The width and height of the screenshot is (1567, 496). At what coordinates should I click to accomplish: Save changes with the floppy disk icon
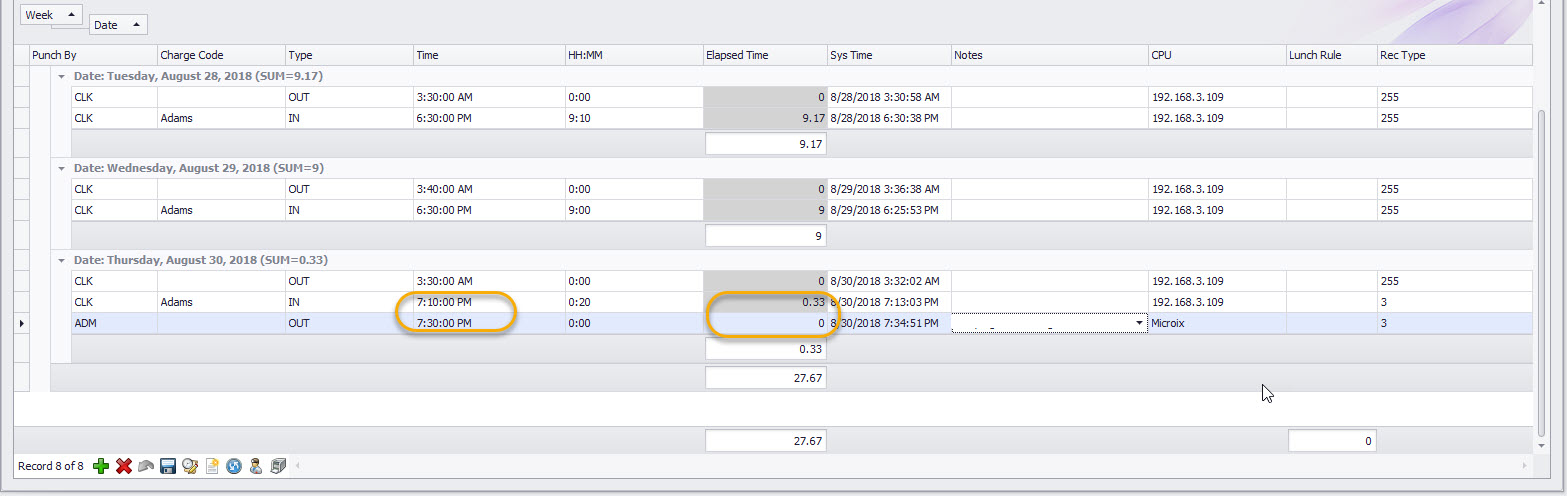[168, 466]
